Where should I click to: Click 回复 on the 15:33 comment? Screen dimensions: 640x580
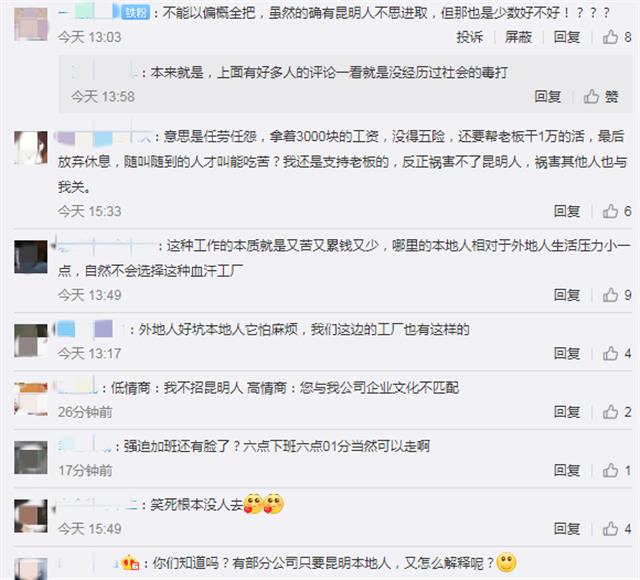point(567,211)
